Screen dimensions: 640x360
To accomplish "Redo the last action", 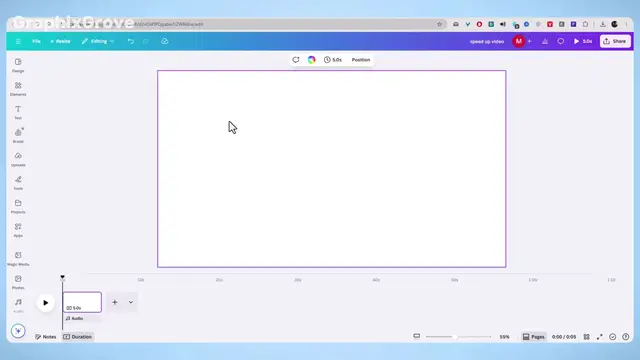I will pos(146,41).
